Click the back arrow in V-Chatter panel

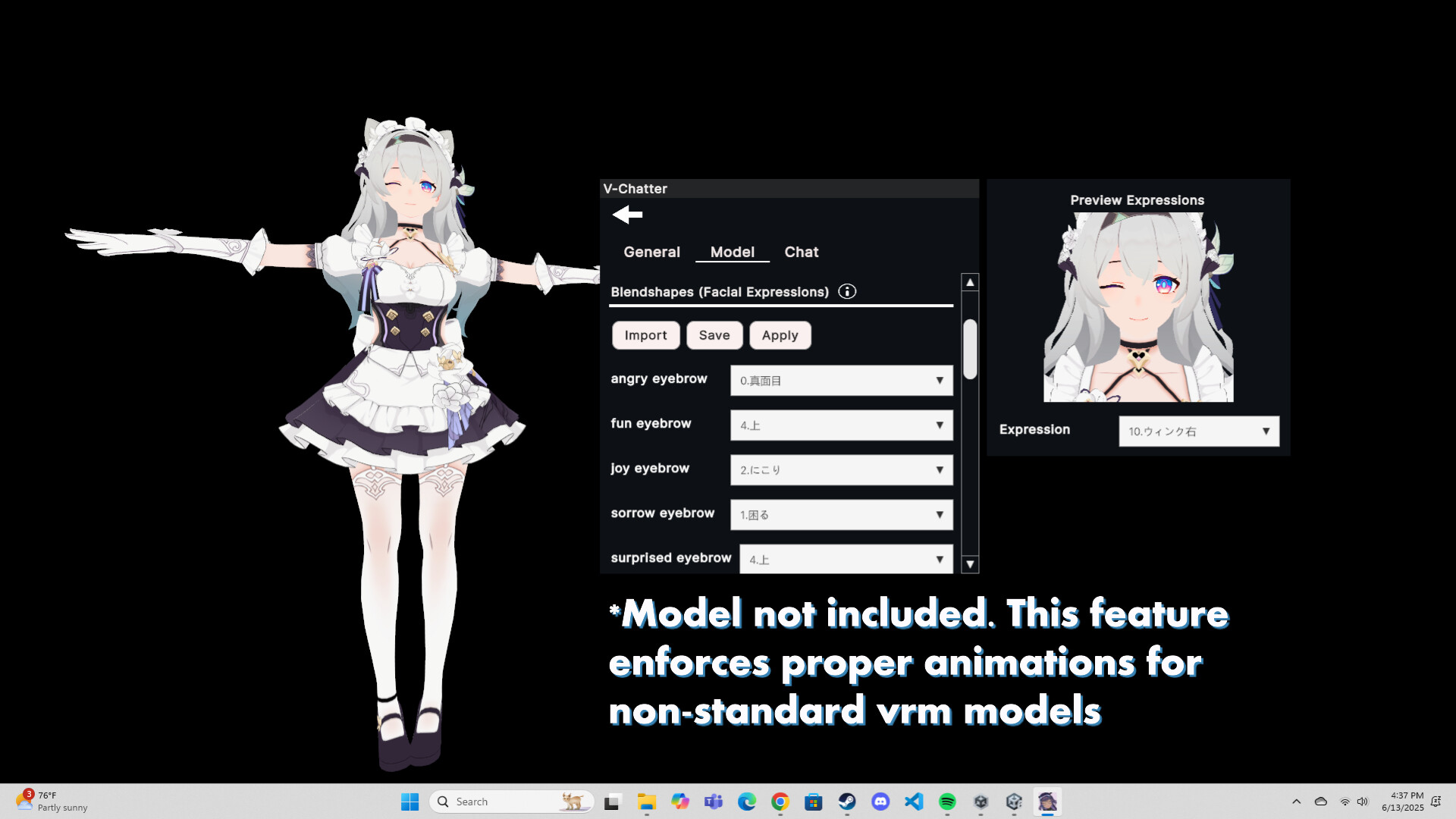click(626, 215)
